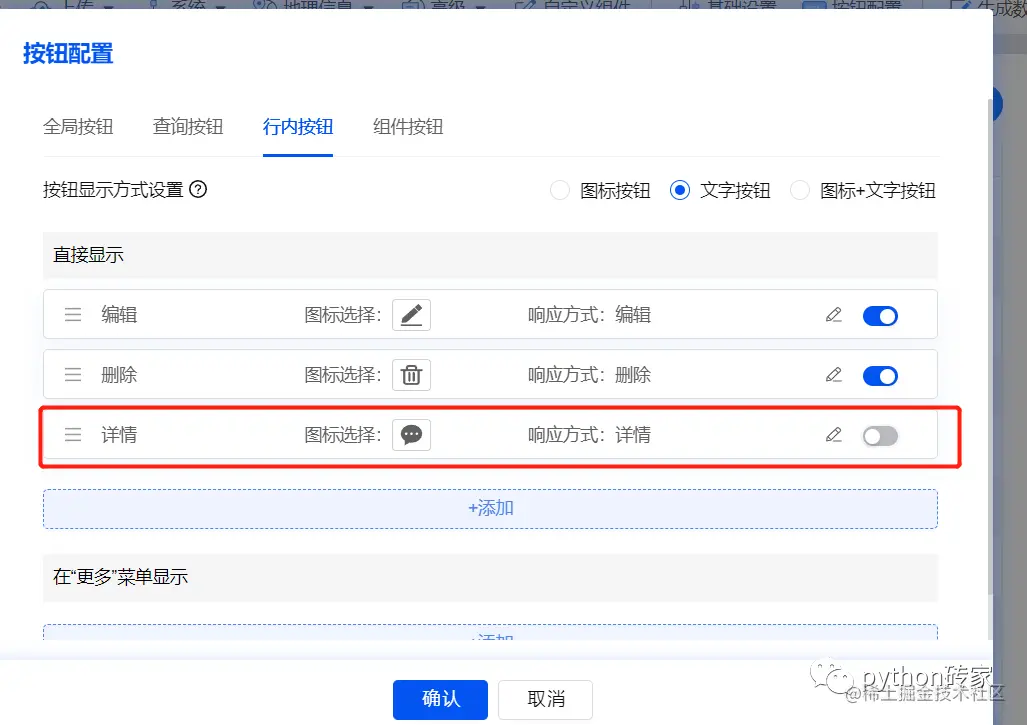Open the 组件按钮 tab
The image size is (1027, 725).
[407, 126]
